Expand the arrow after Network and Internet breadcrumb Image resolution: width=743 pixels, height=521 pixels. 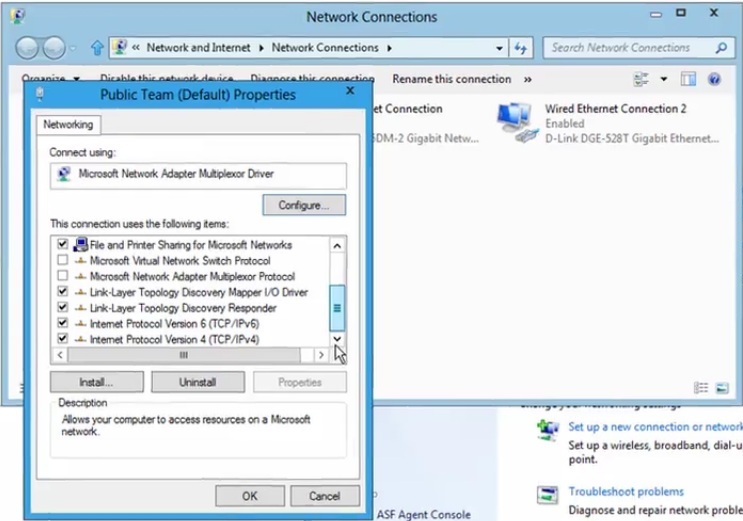click(x=261, y=48)
